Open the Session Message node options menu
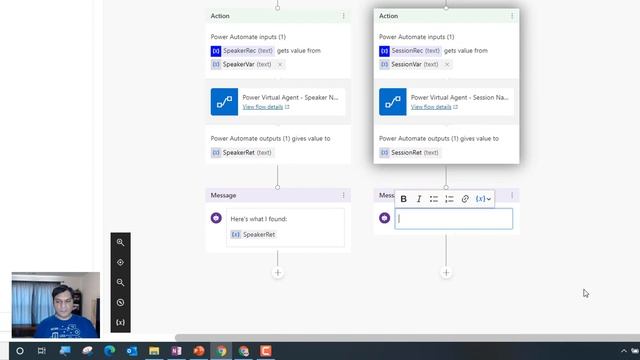This screenshot has width=640, height=360. [512, 196]
